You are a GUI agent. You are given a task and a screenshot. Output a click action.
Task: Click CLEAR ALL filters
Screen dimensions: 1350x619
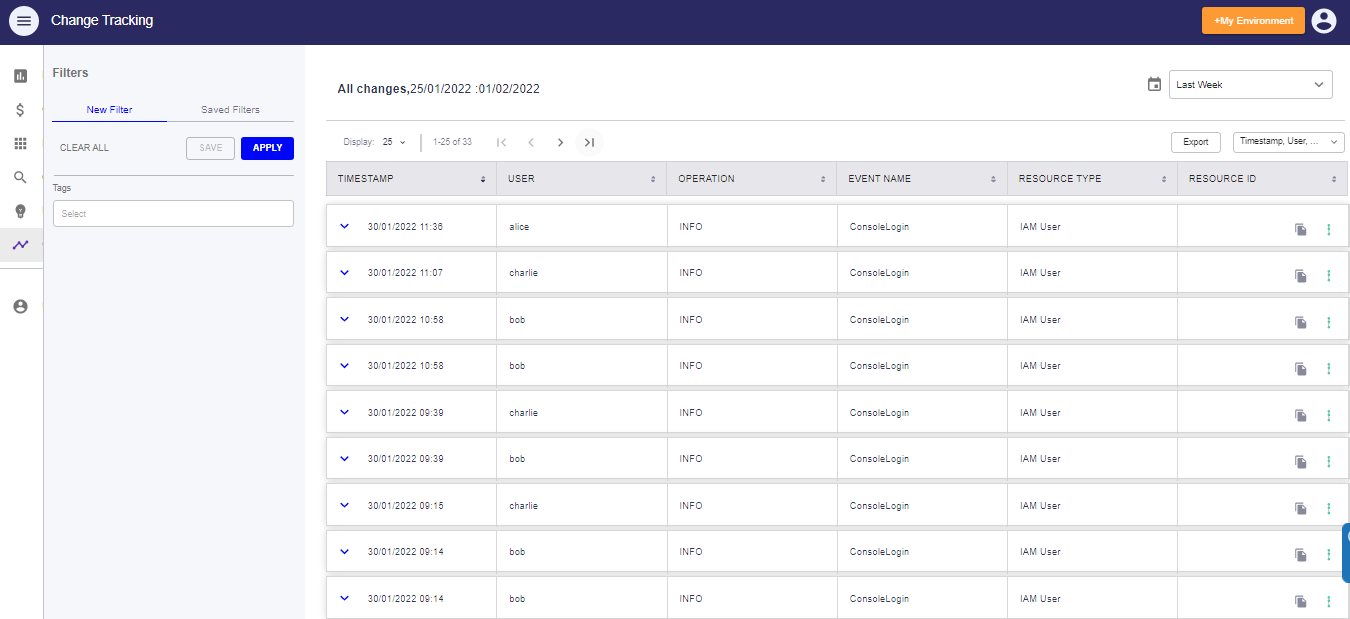85,148
